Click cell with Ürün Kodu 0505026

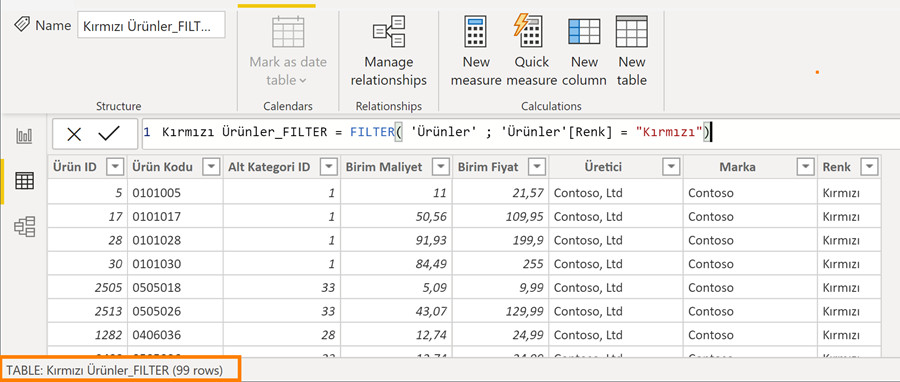(x=175, y=311)
